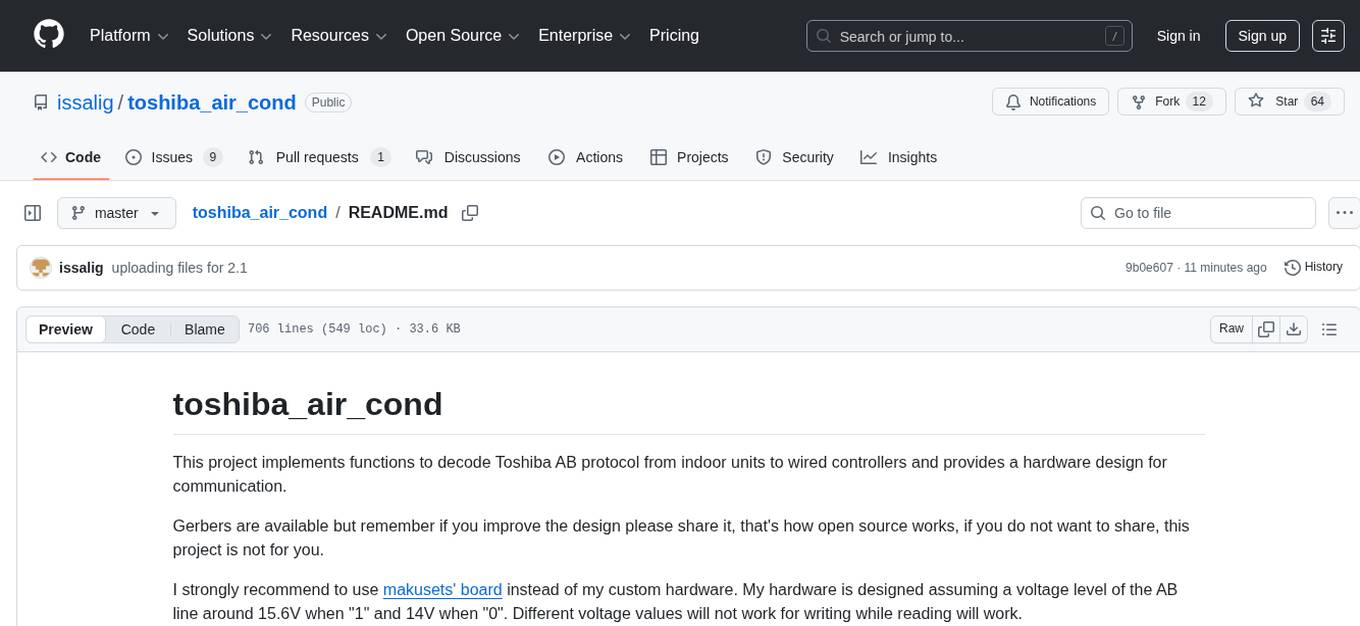Image resolution: width=1360 pixels, height=626 pixels.
Task: Open the Issues tab icon
Action: tap(132, 157)
